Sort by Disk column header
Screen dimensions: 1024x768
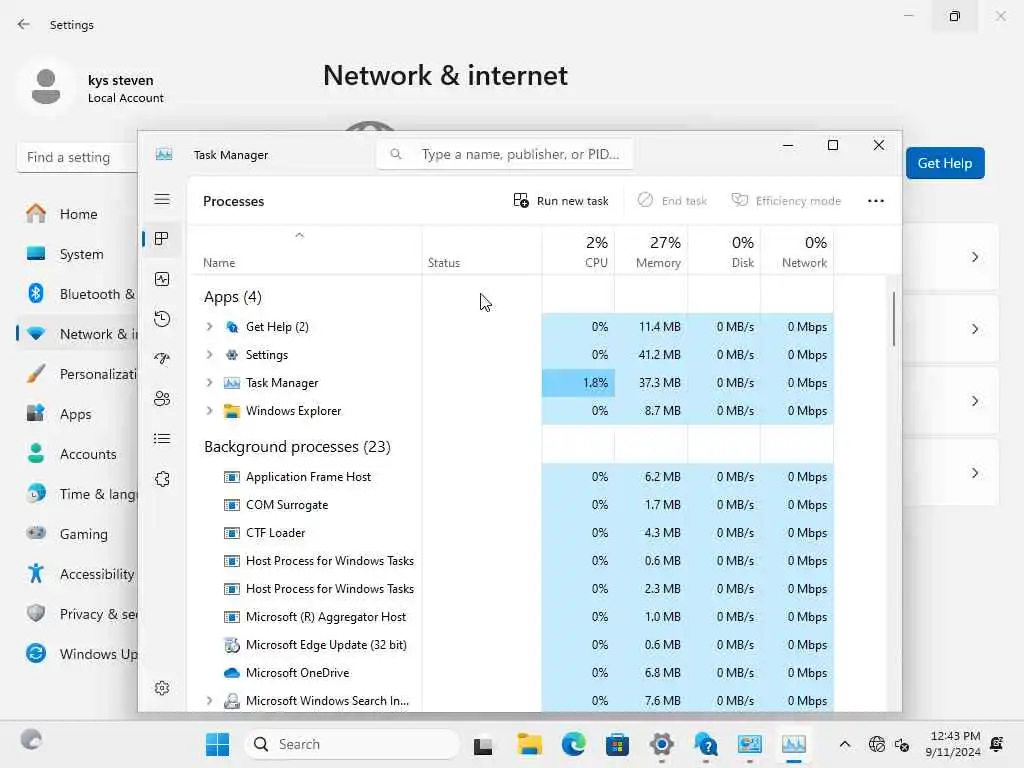(x=724, y=251)
